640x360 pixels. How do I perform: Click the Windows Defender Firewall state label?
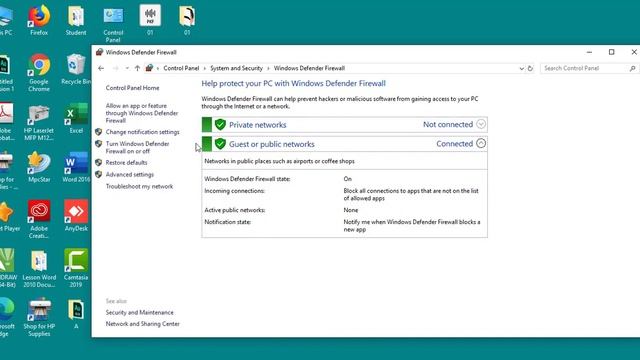[247, 179]
